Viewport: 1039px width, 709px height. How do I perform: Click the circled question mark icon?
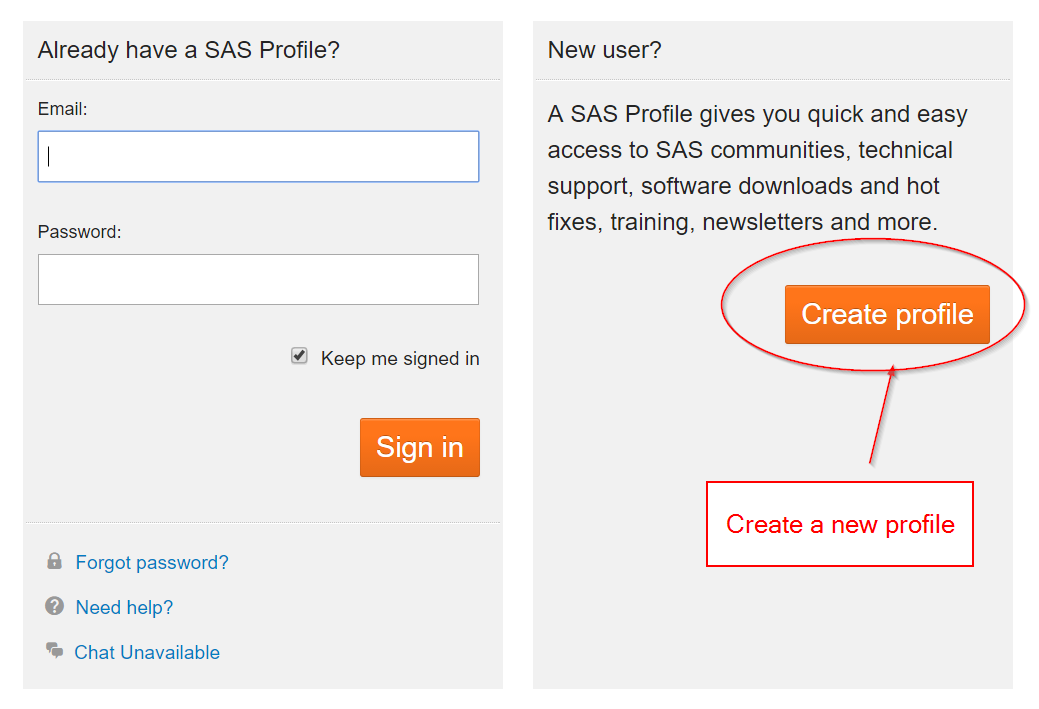point(55,607)
